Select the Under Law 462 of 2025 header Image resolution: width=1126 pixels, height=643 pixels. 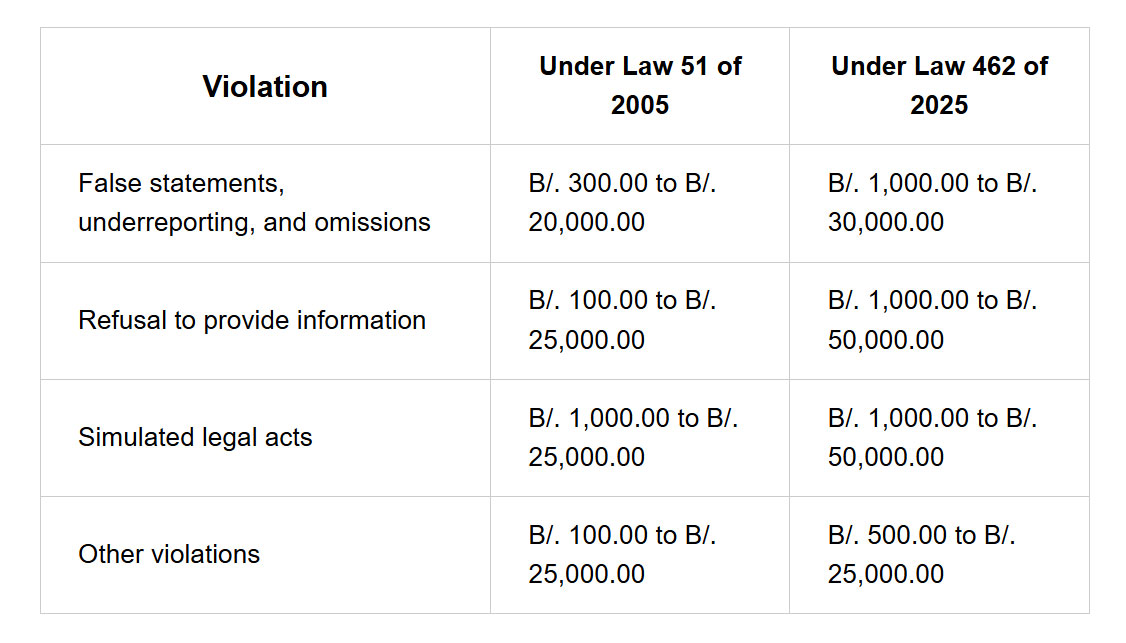click(x=939, y=86)
